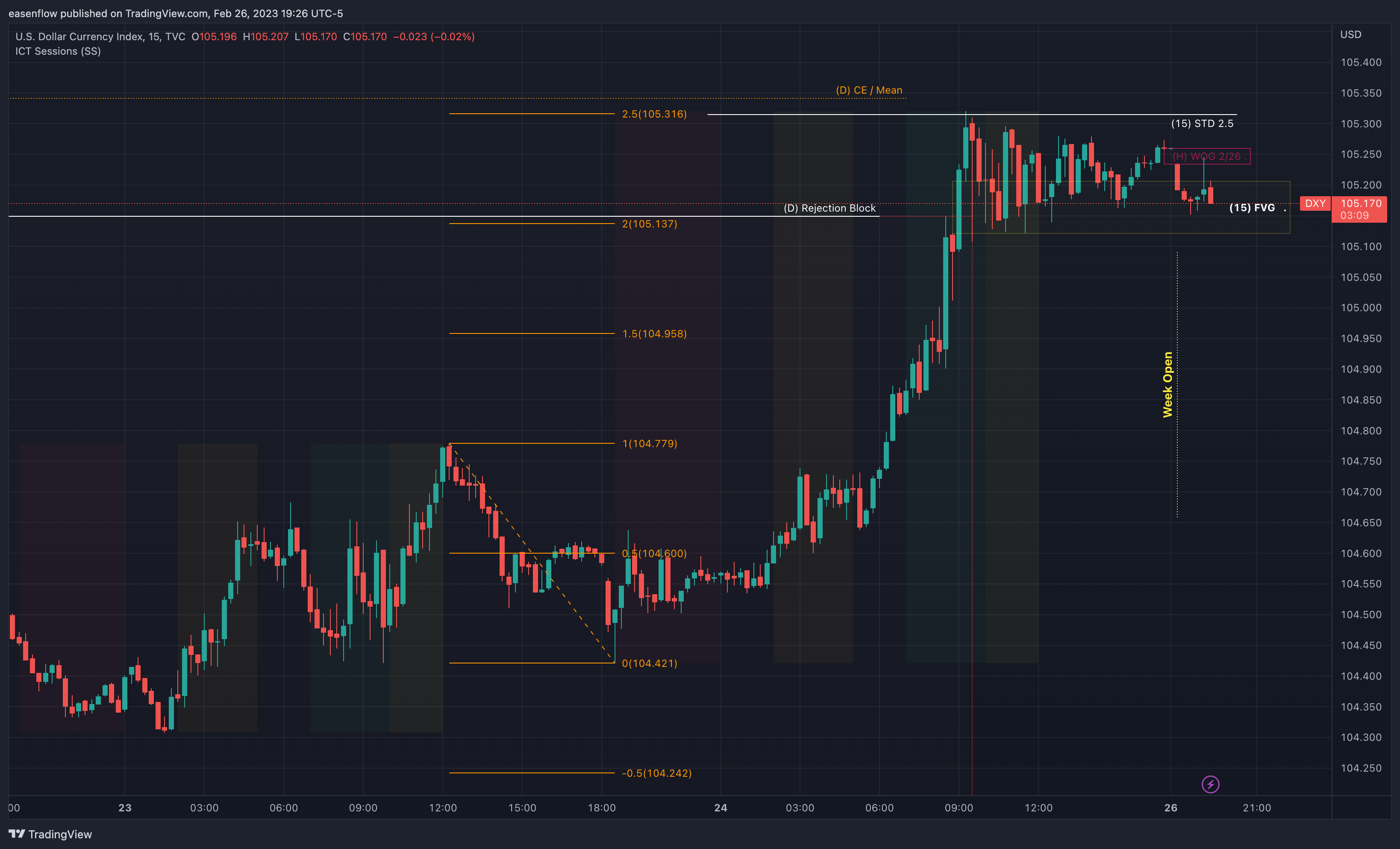Click the TradingView logo at bottom left
The width and height of the screenshot is (1400, 849).
pyautogui.click(x=50, y=834)
